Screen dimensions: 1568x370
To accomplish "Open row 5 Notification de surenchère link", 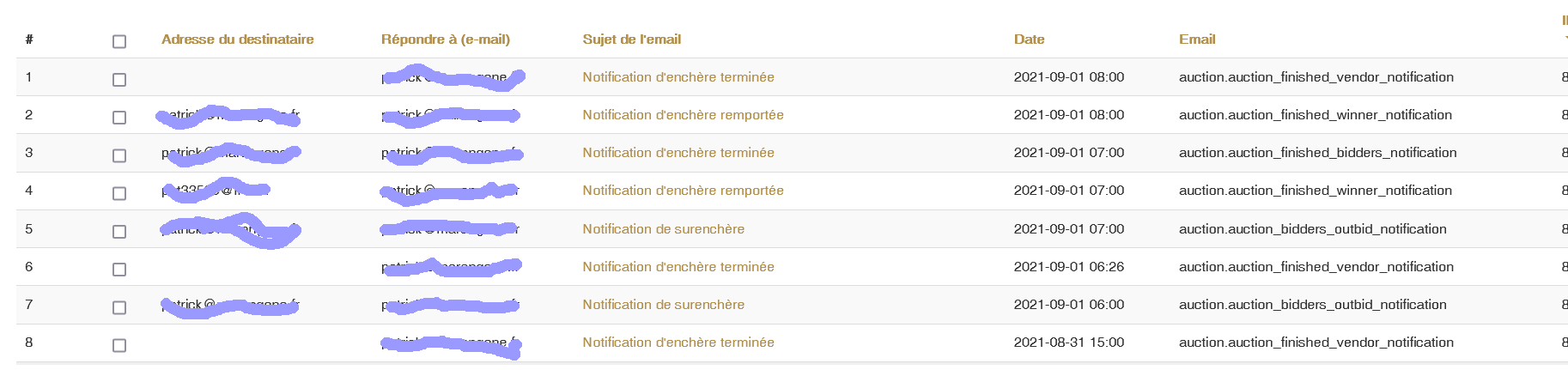I will click(663, 229).
